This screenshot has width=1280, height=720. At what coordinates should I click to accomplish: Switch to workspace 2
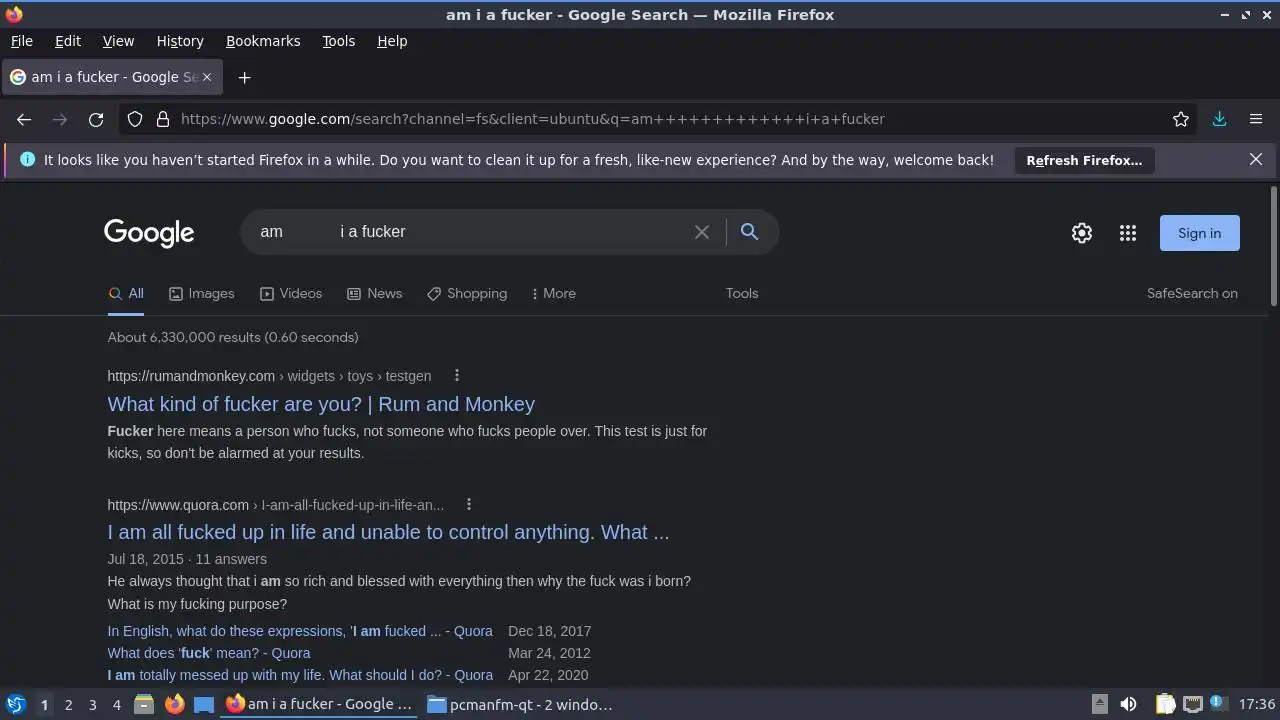(68, 705)
